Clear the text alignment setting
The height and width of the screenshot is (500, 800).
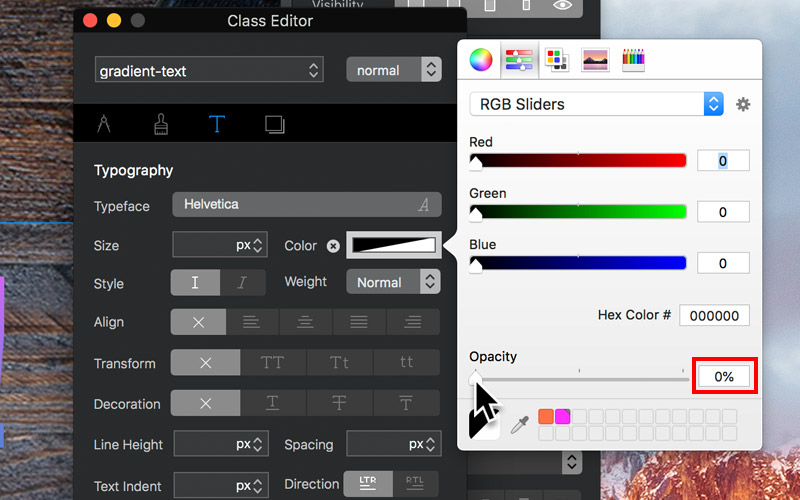point(198,322)
